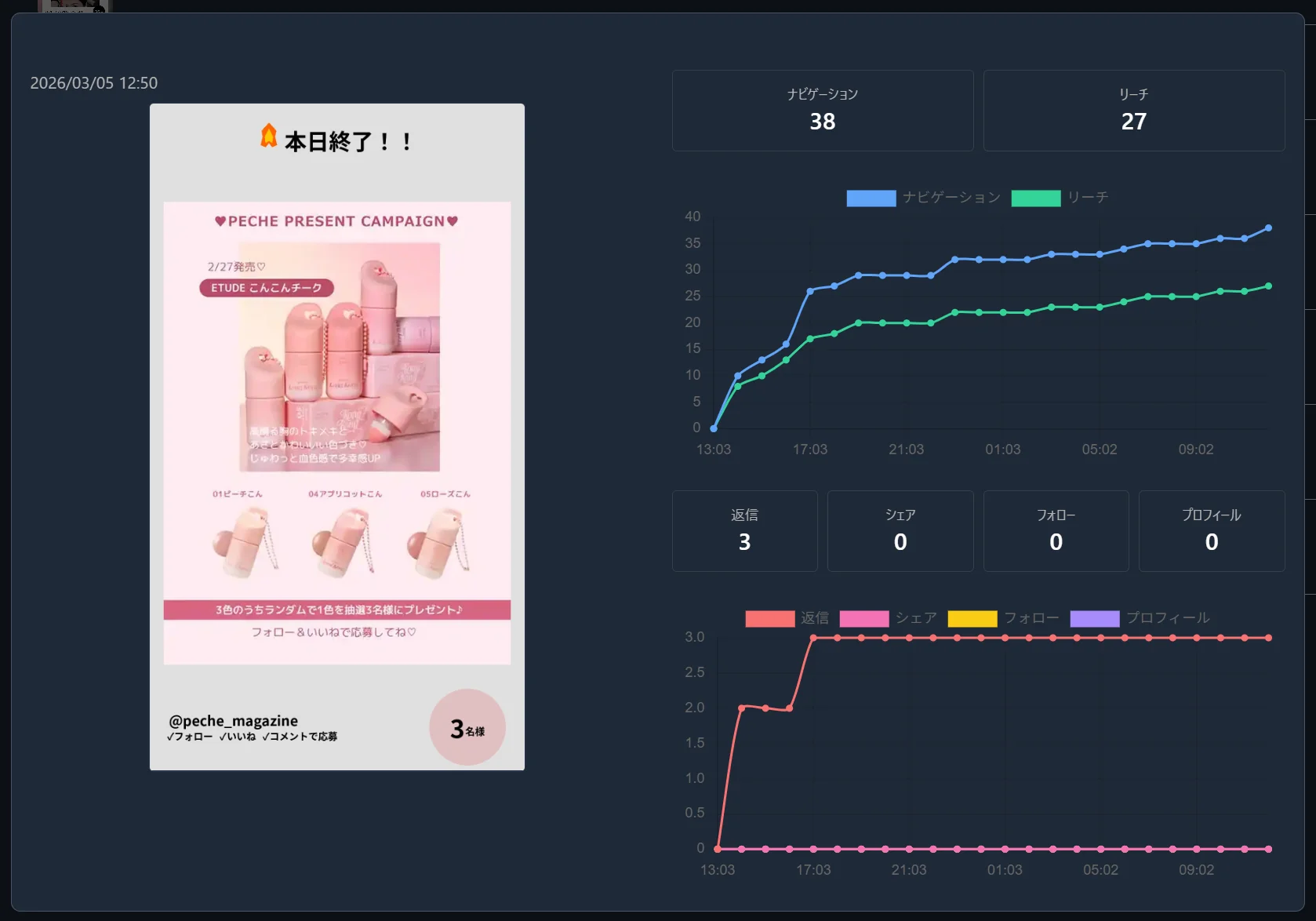This screenshot has width=1316, height=921.
Task: Click the PECHE PRESENT CAMPAIGN title
Action: point(336,221)
